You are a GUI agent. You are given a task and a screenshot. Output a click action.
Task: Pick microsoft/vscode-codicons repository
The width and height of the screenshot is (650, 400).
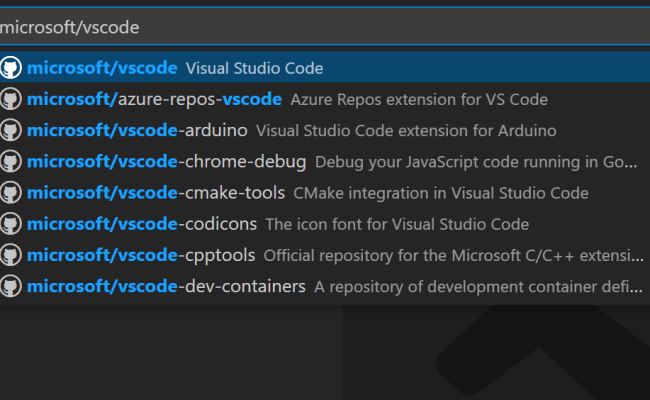(142, 224)
